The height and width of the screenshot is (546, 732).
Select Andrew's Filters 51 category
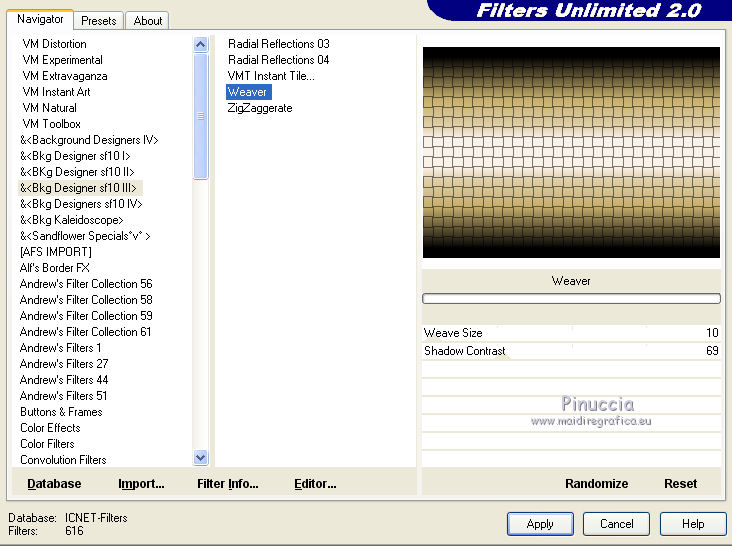(x=63, y=396)
